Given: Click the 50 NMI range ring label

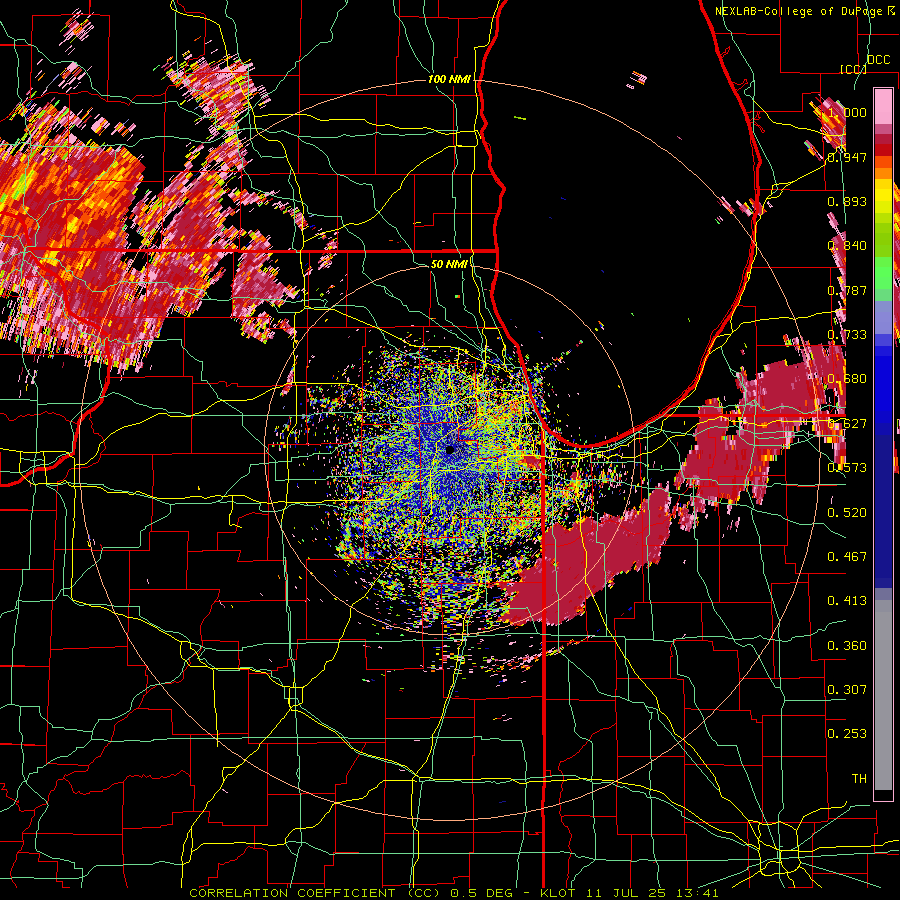Looking at the screenshot, I should pos(449,264).
